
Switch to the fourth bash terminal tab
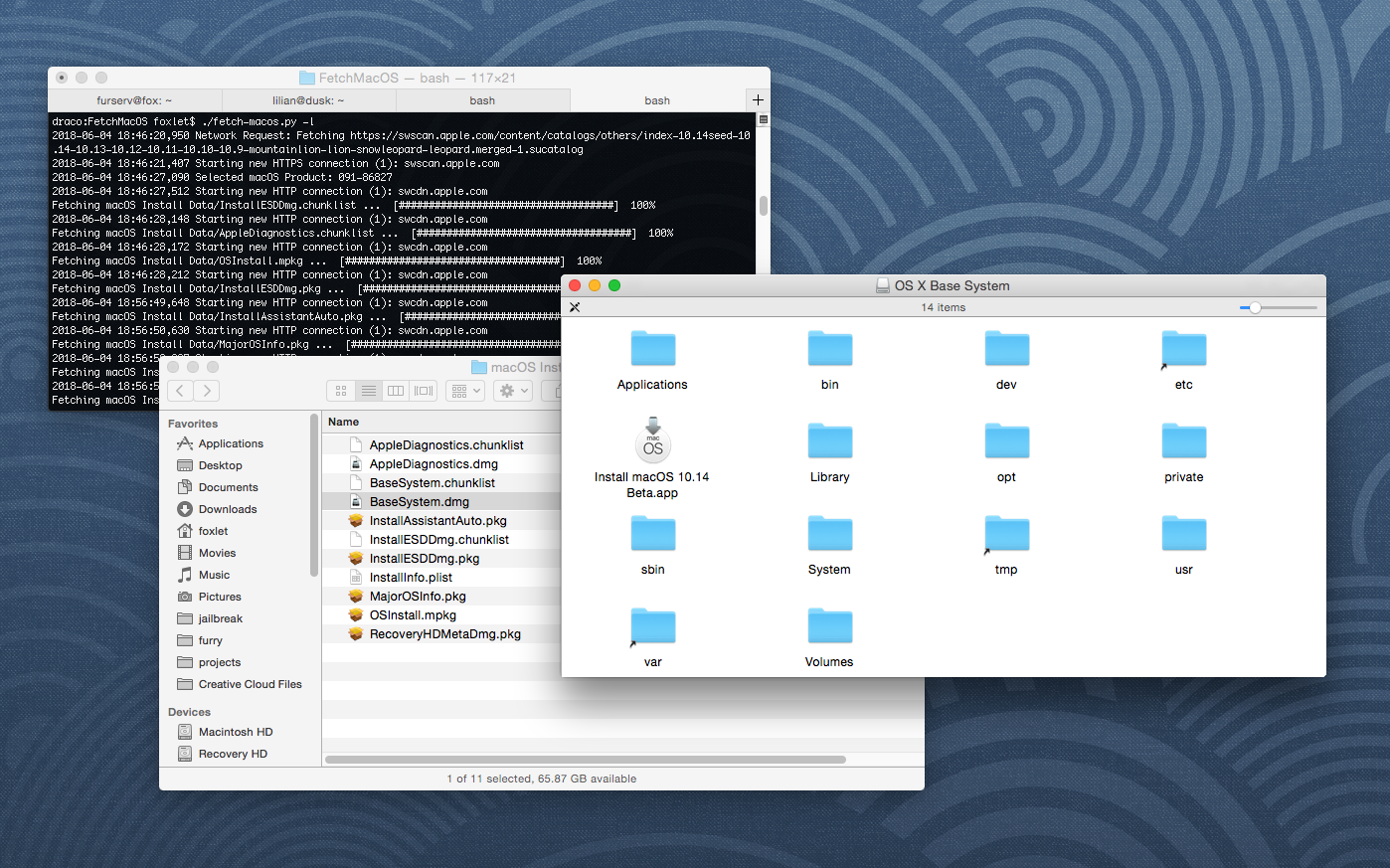click(657, 100)
